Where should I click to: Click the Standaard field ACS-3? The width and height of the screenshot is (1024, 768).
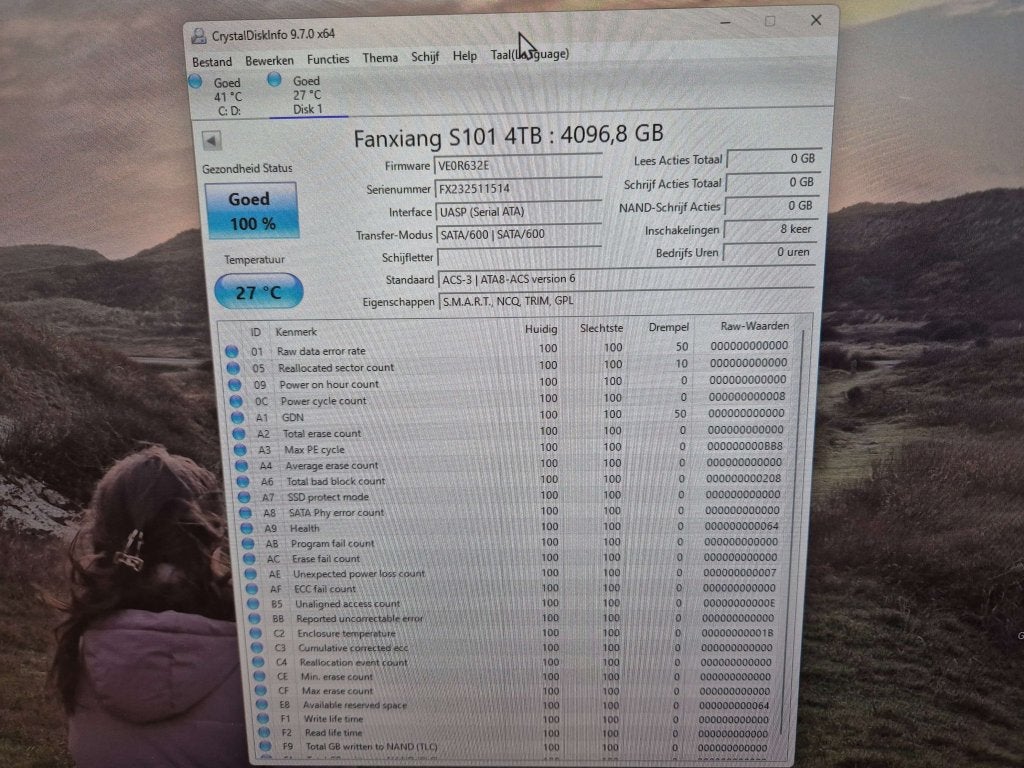(626, 279)
